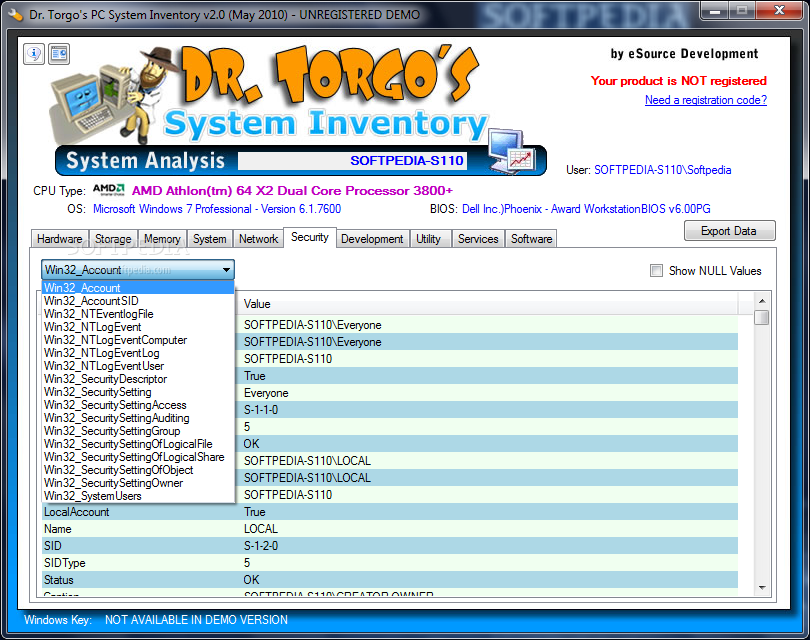This screenshot has height=640, width=810.
Task: Click the Status row label
Action: (58, 580)
